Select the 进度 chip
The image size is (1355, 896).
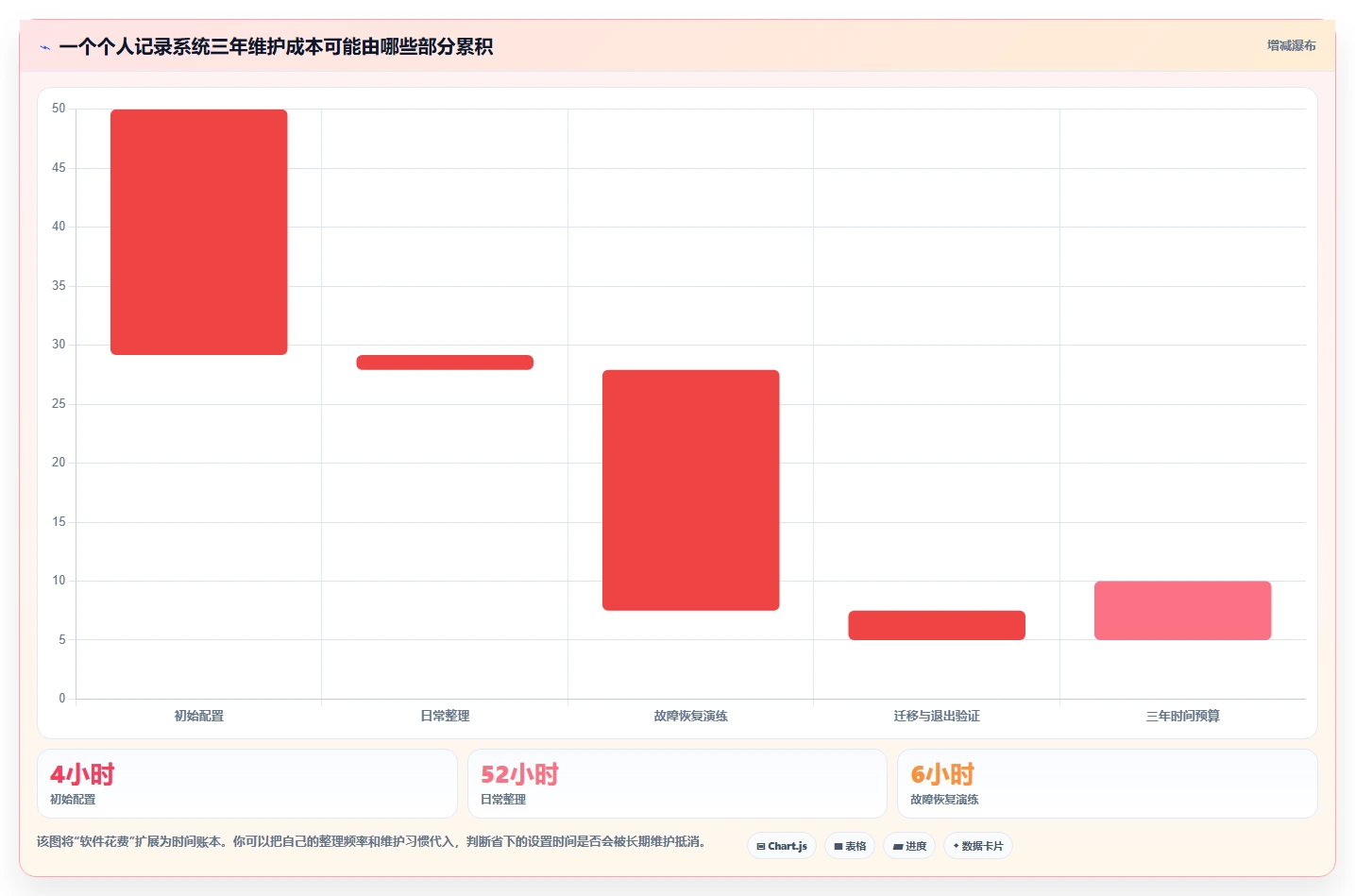tap(909, 846)
